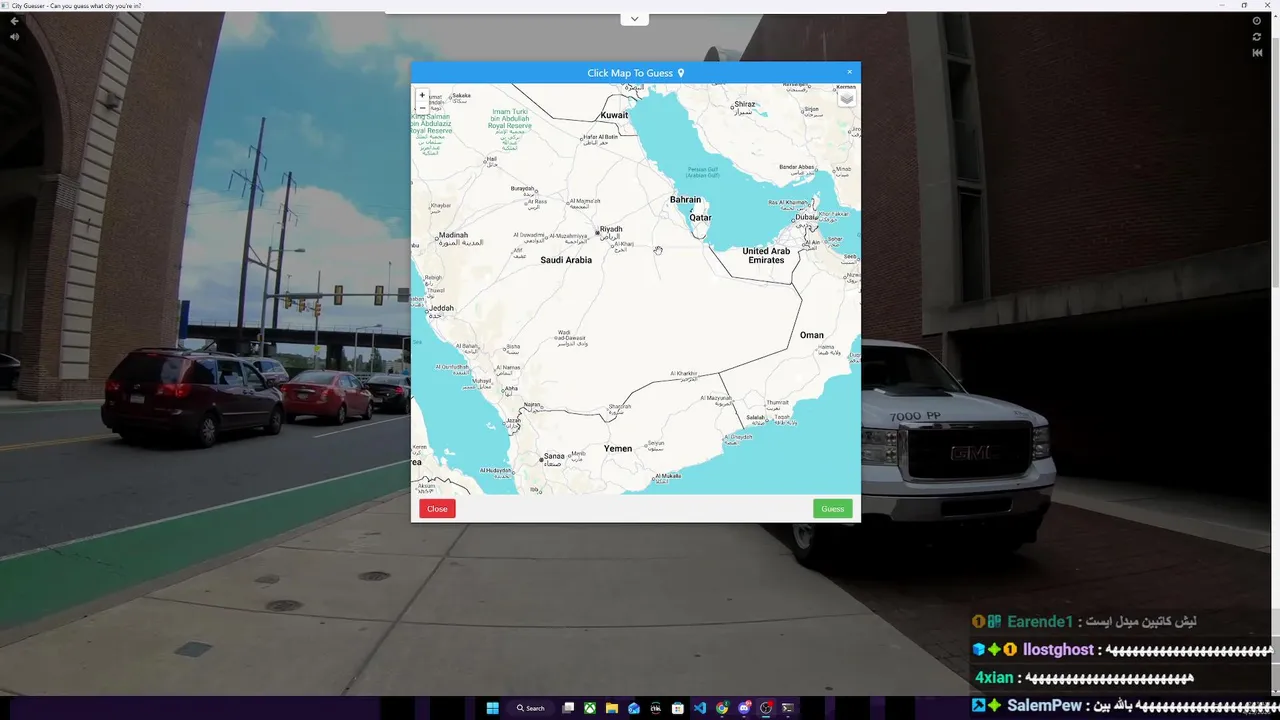Open Discord from the taskbar

pyautogui.click(x=744, y=708)
